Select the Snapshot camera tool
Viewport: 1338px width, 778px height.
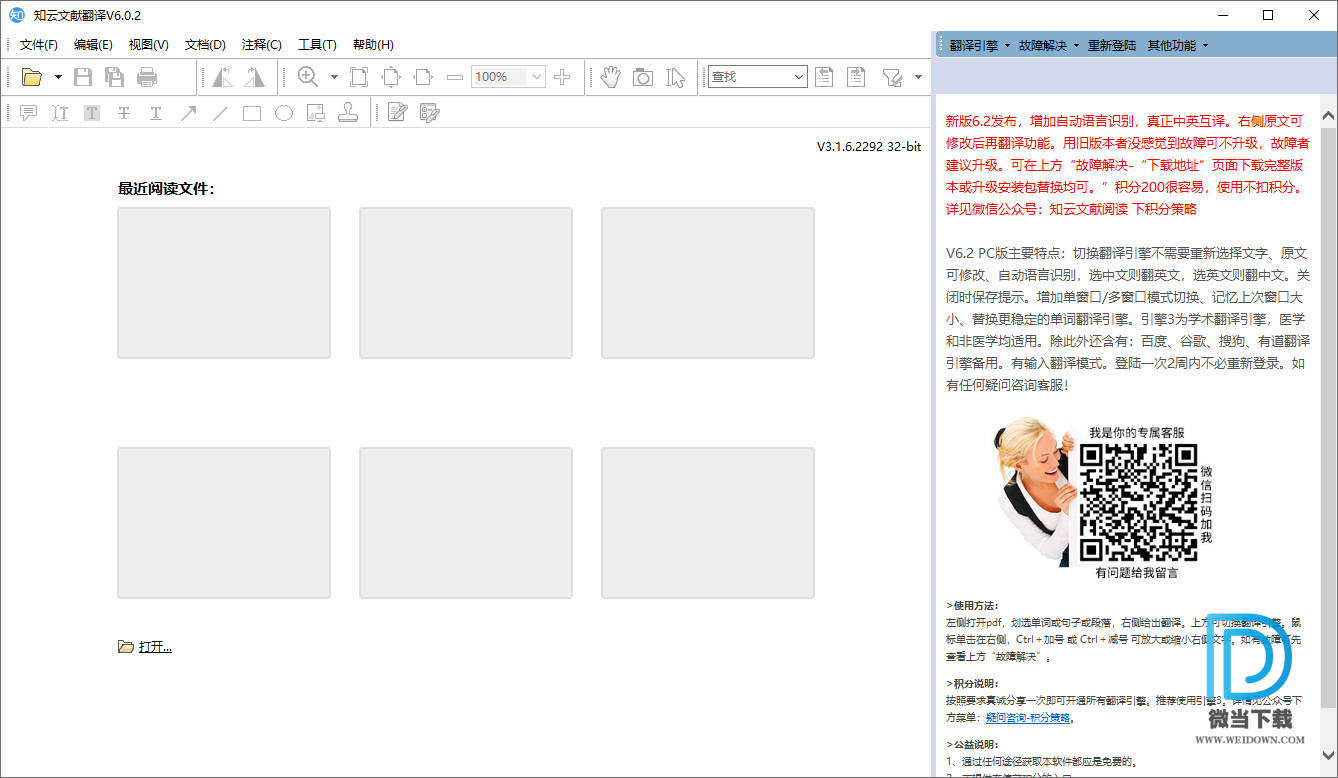(x=643, y=77)
